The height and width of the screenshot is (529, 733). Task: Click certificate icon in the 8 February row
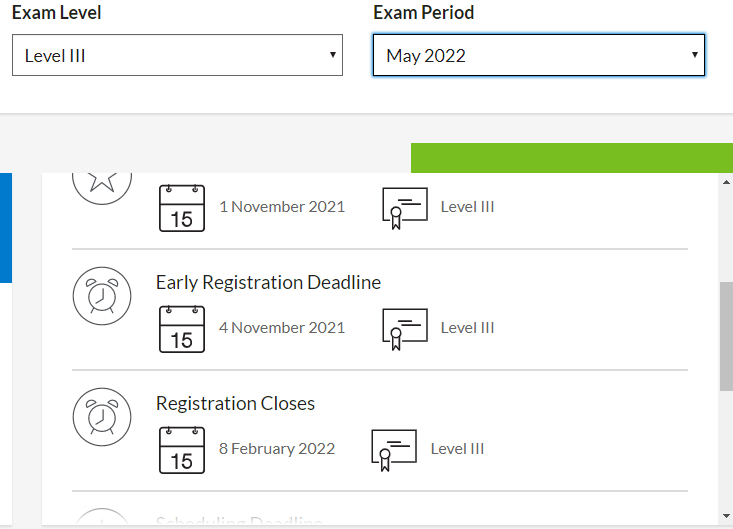tap(393, 450)
